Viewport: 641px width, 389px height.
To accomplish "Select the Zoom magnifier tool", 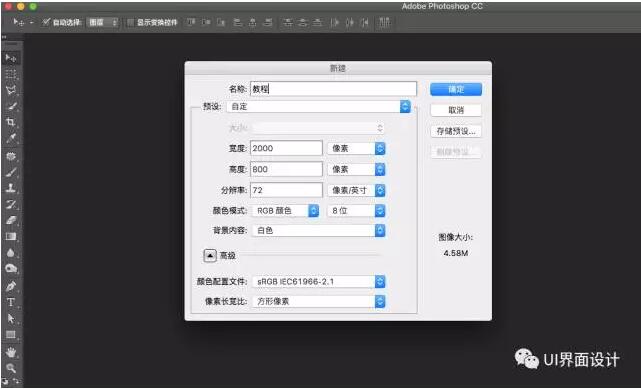I will pyautogui.click(x=11, y=368).
